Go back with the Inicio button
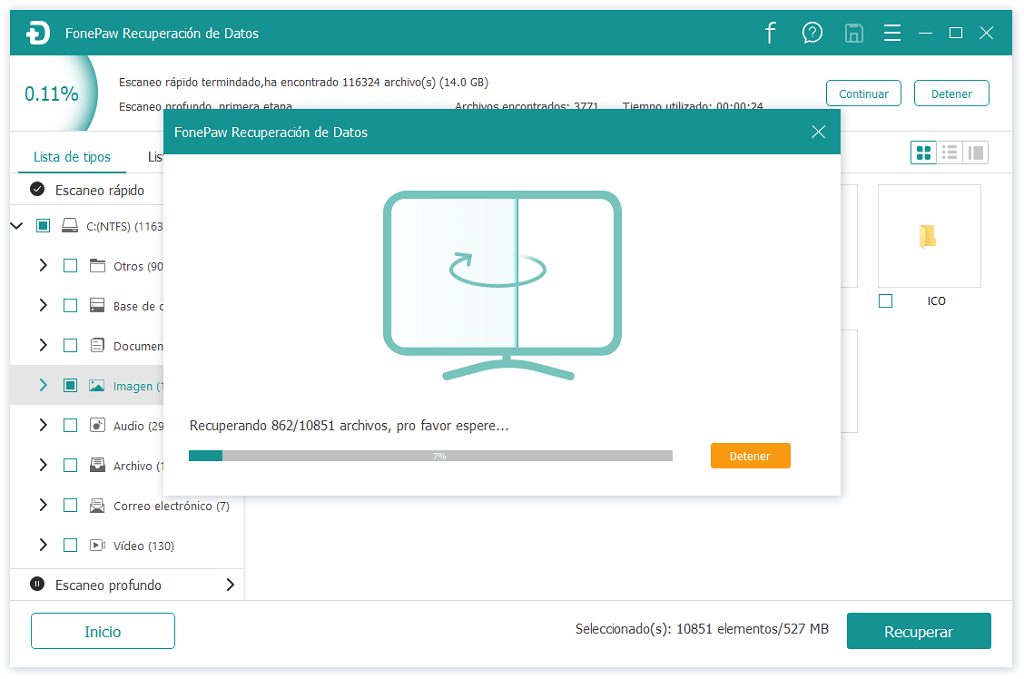This screenshot has height=679, width=1024. pos(103,631)
